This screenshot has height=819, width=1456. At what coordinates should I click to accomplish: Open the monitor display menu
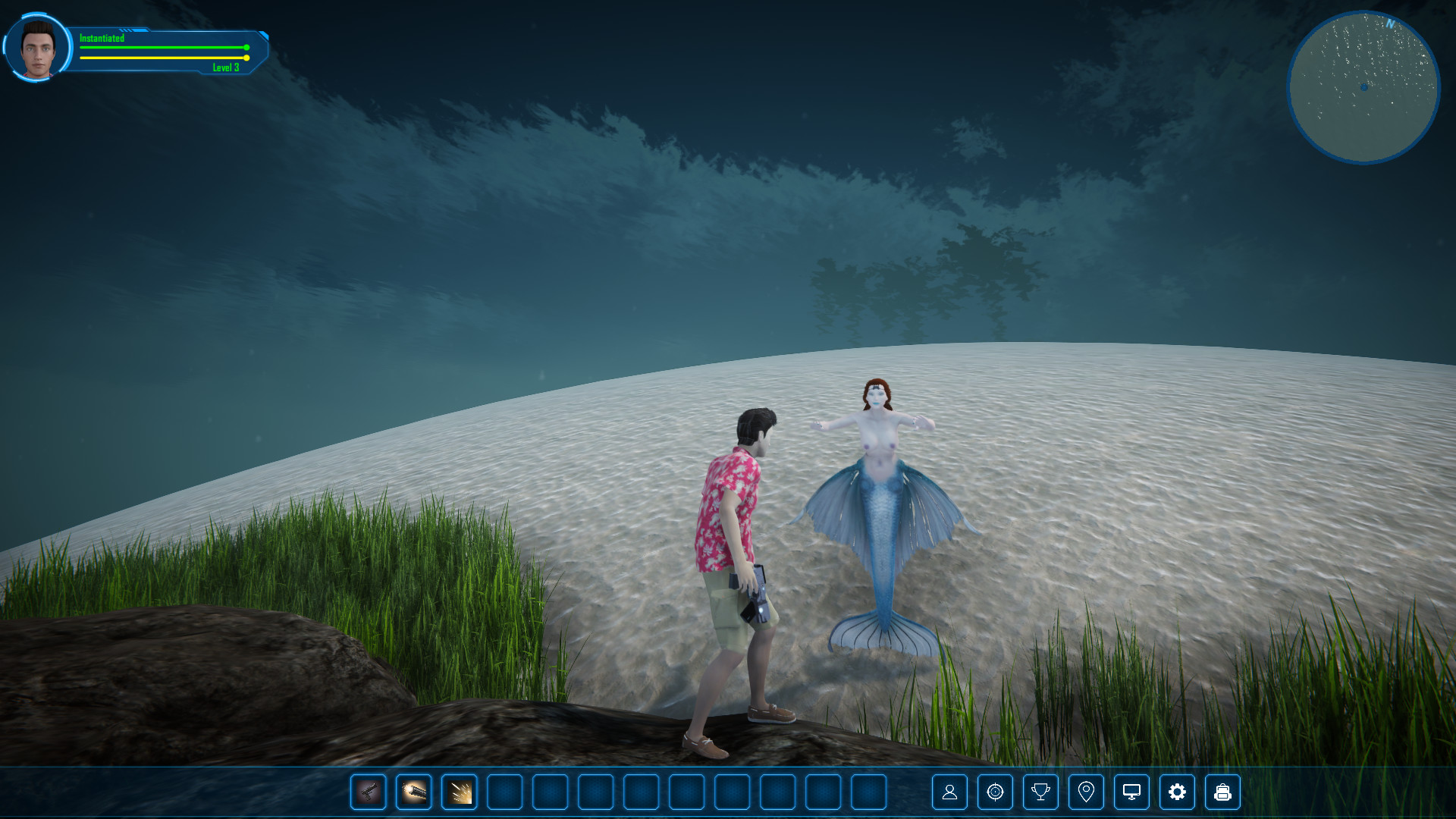pyautogui.click(x=1131, y=792)
